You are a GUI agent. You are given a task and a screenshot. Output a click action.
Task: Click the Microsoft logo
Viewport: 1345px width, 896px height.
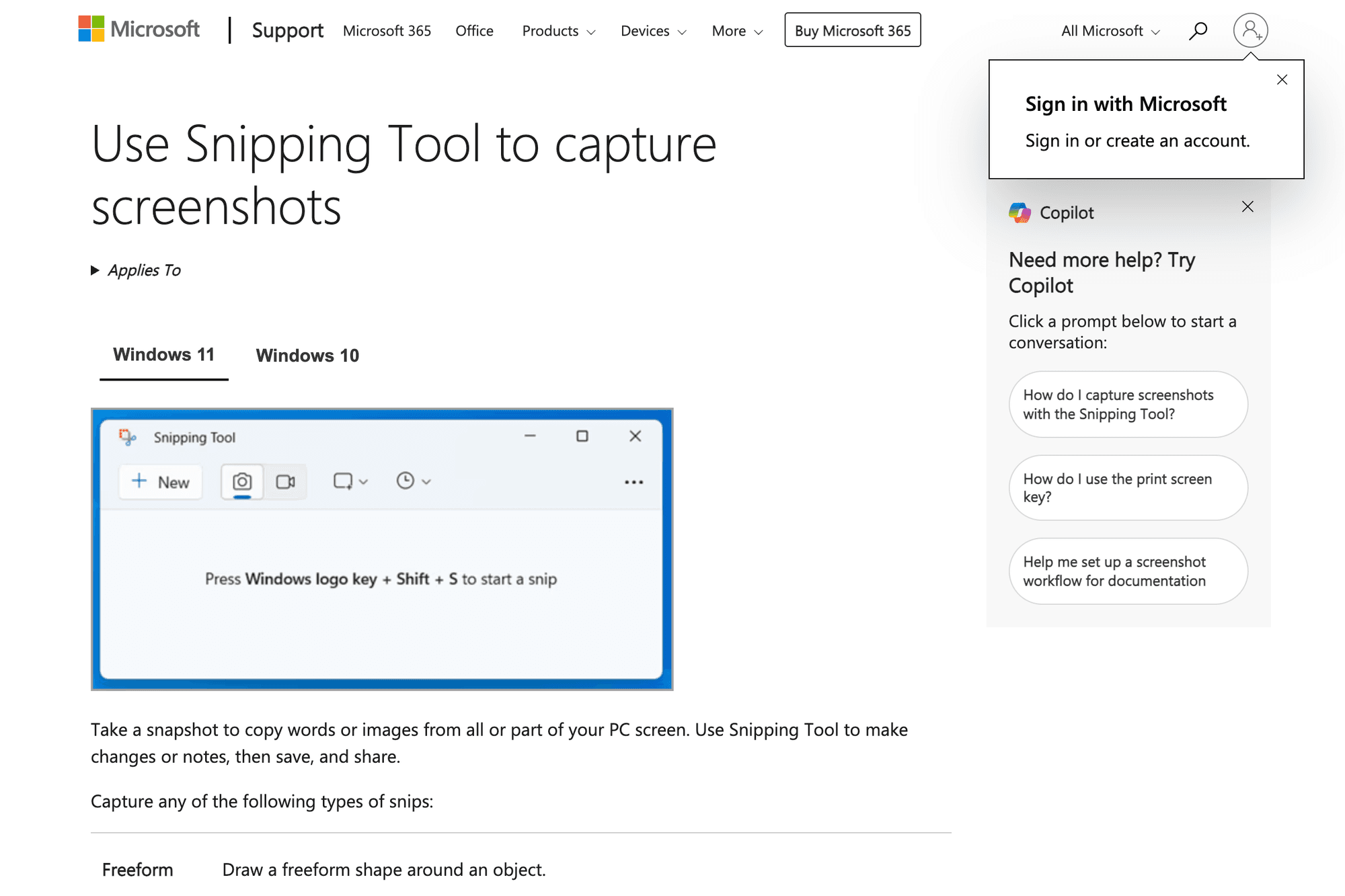coord(139,29)
